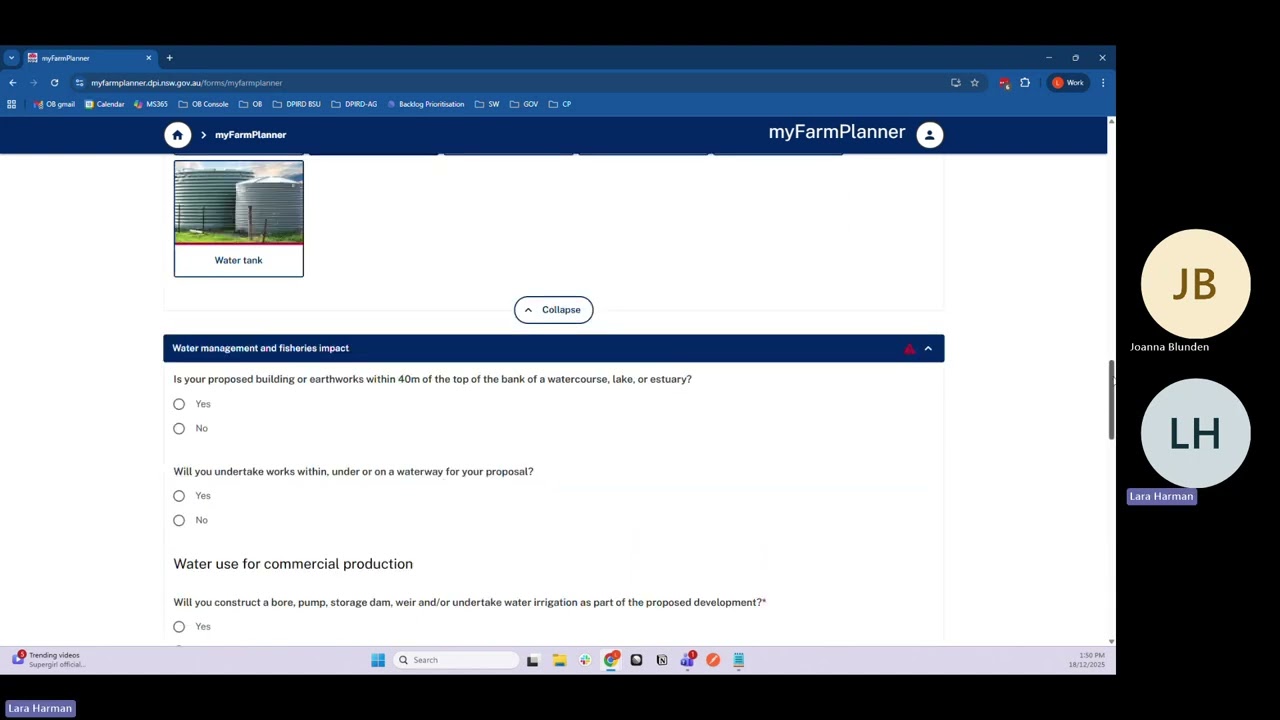
Task: Click the install app icon in address bar
Action: 955,83
